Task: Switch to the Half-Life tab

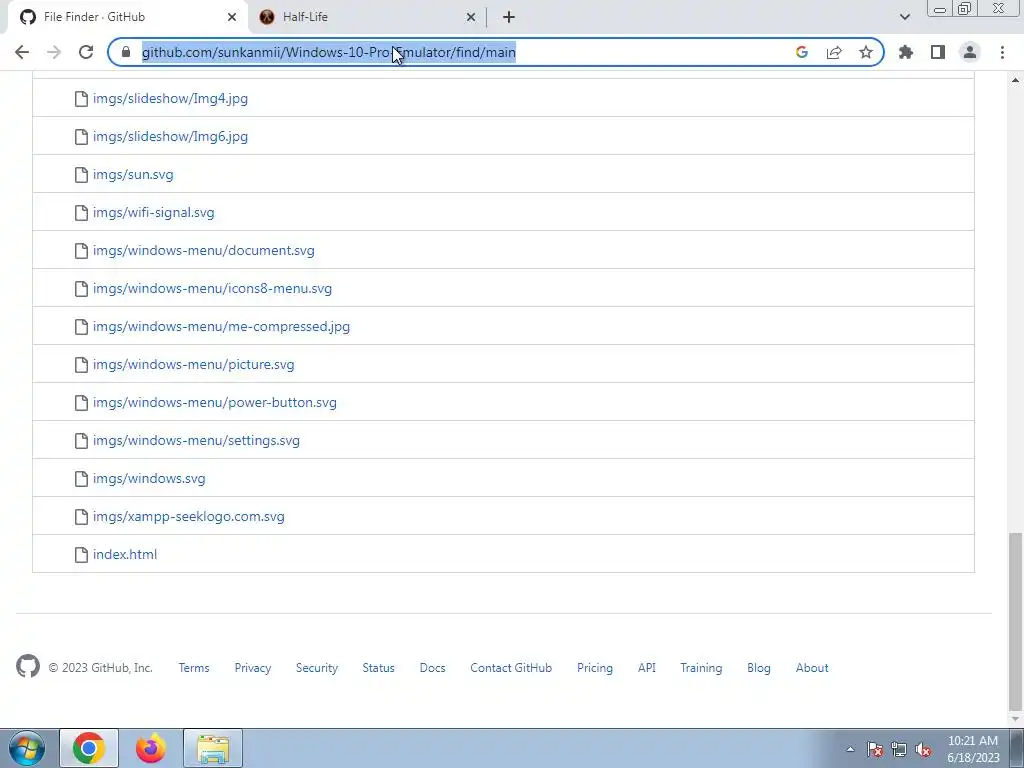Action: coord(366,17)
